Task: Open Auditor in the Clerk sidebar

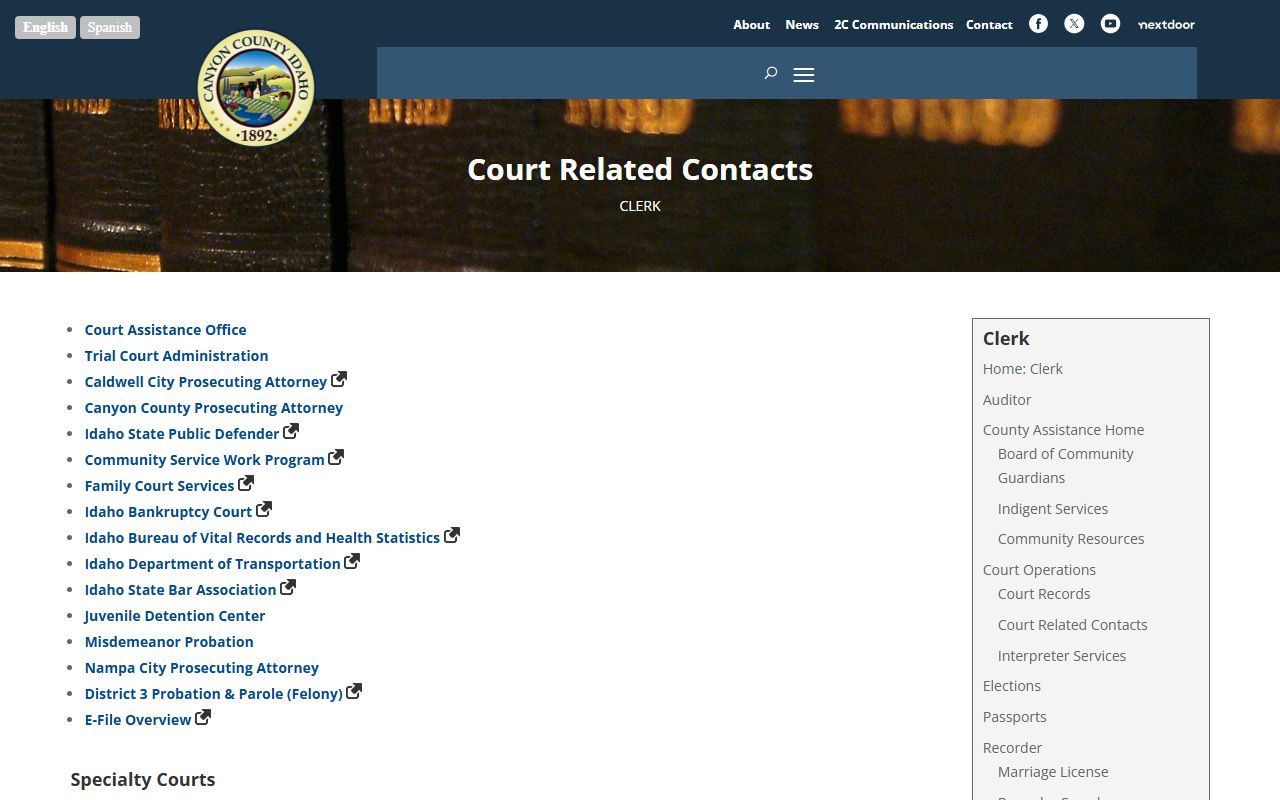Action: click(x=1007, y=400)
